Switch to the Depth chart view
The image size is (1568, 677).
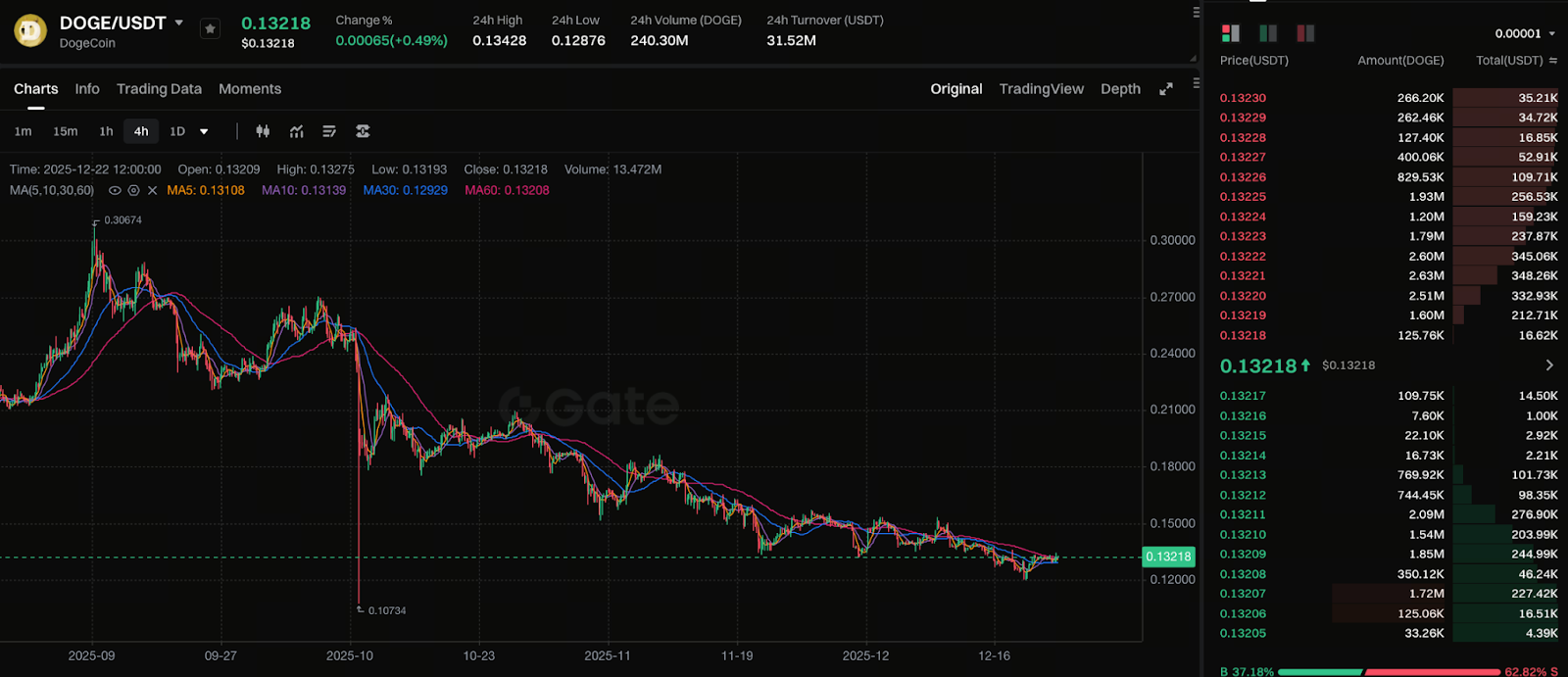pos(1120,89)
